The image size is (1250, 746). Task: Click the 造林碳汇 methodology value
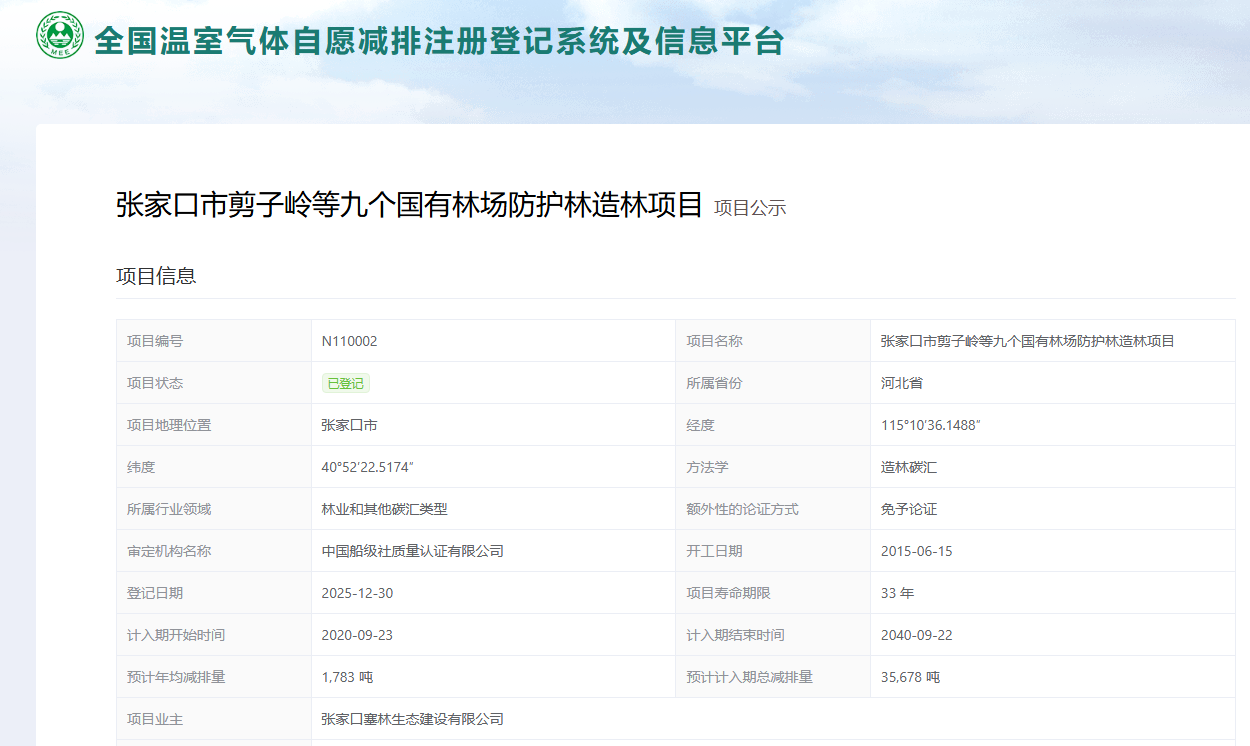[x=908, y=467]
